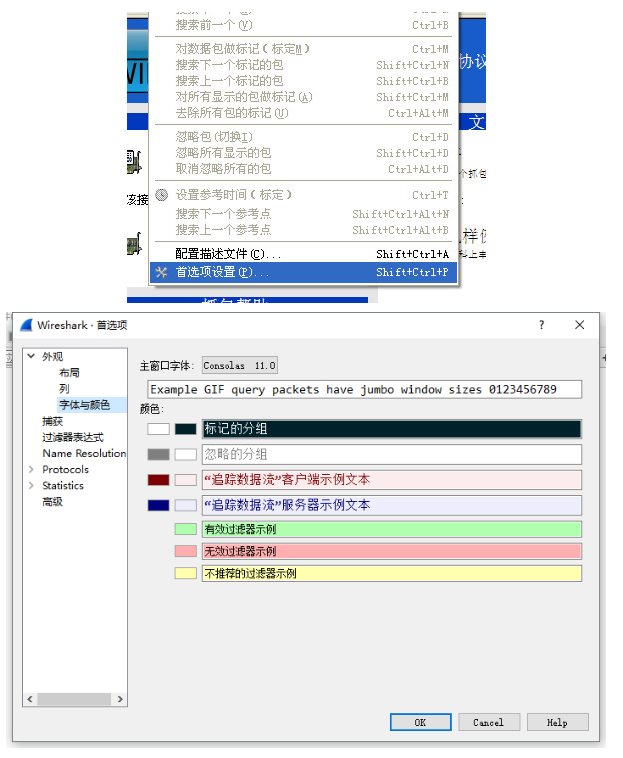This screenshot has height=758, width=623.
Task: Pick client stream dark red foreground swatch
Action: pyautogui.click(x=159, y=480)
